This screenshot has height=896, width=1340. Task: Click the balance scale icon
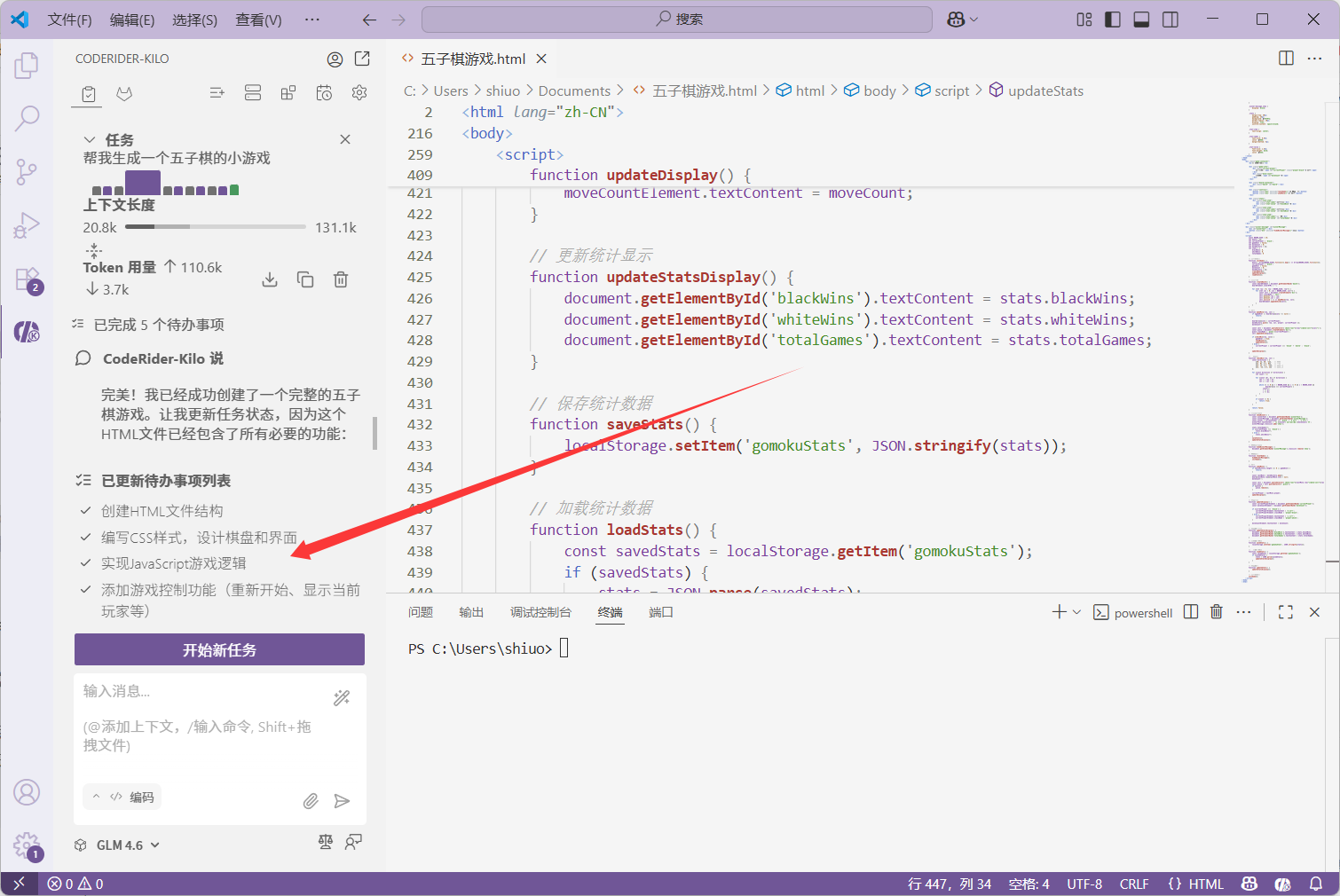[326, 842]
